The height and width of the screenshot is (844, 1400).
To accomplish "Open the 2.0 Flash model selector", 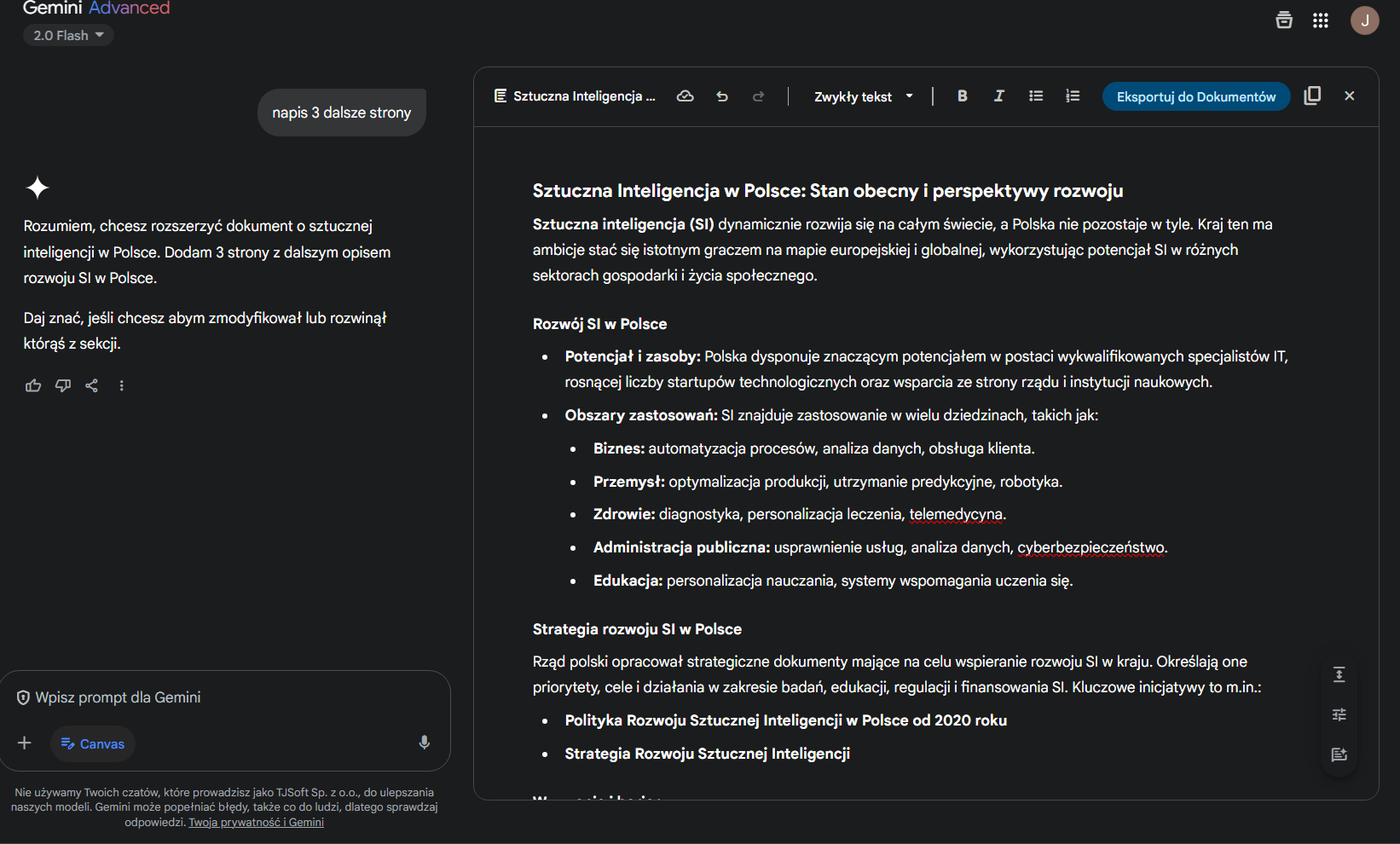I will point(67,35).
